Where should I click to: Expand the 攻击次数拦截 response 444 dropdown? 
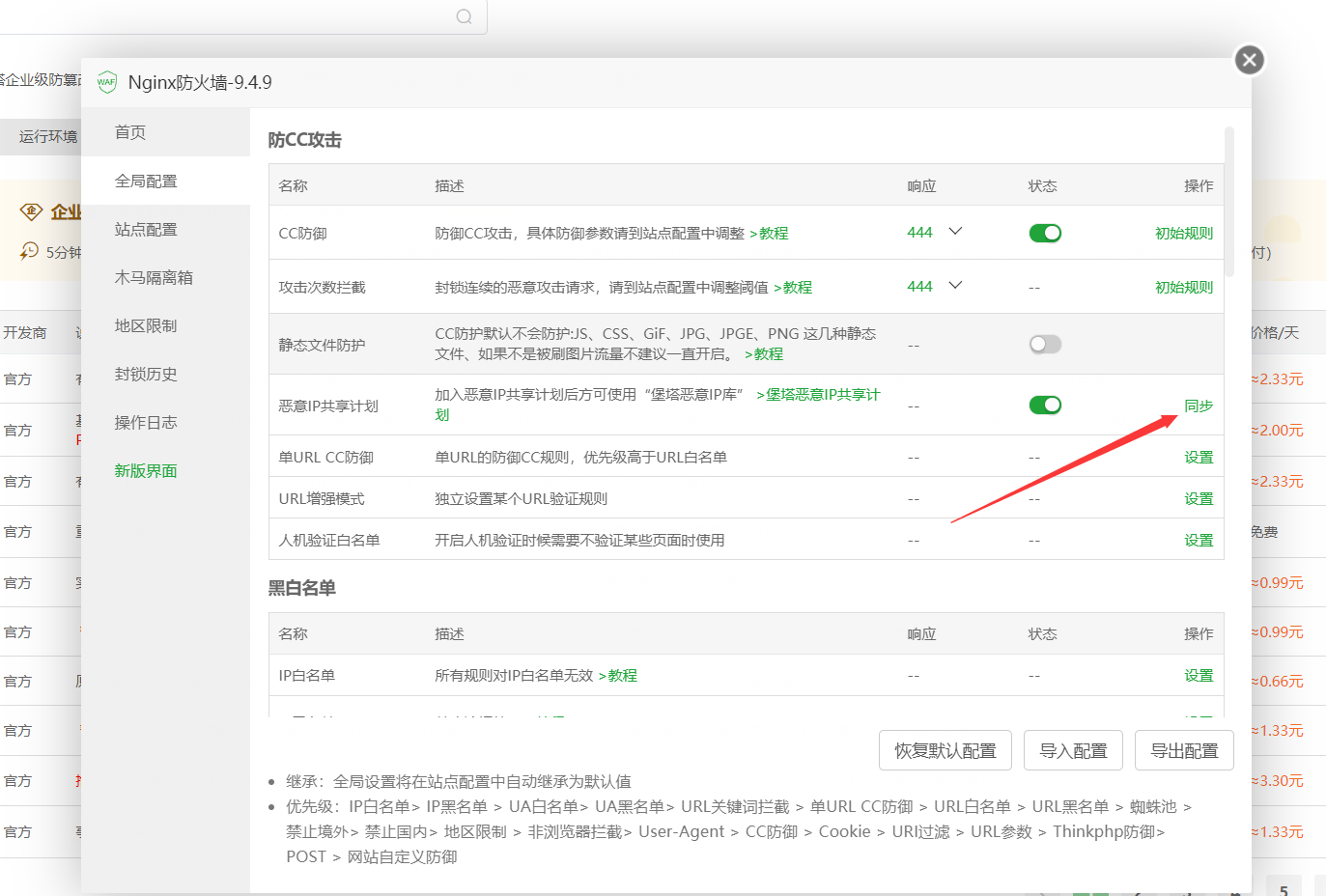coord(935,286)
